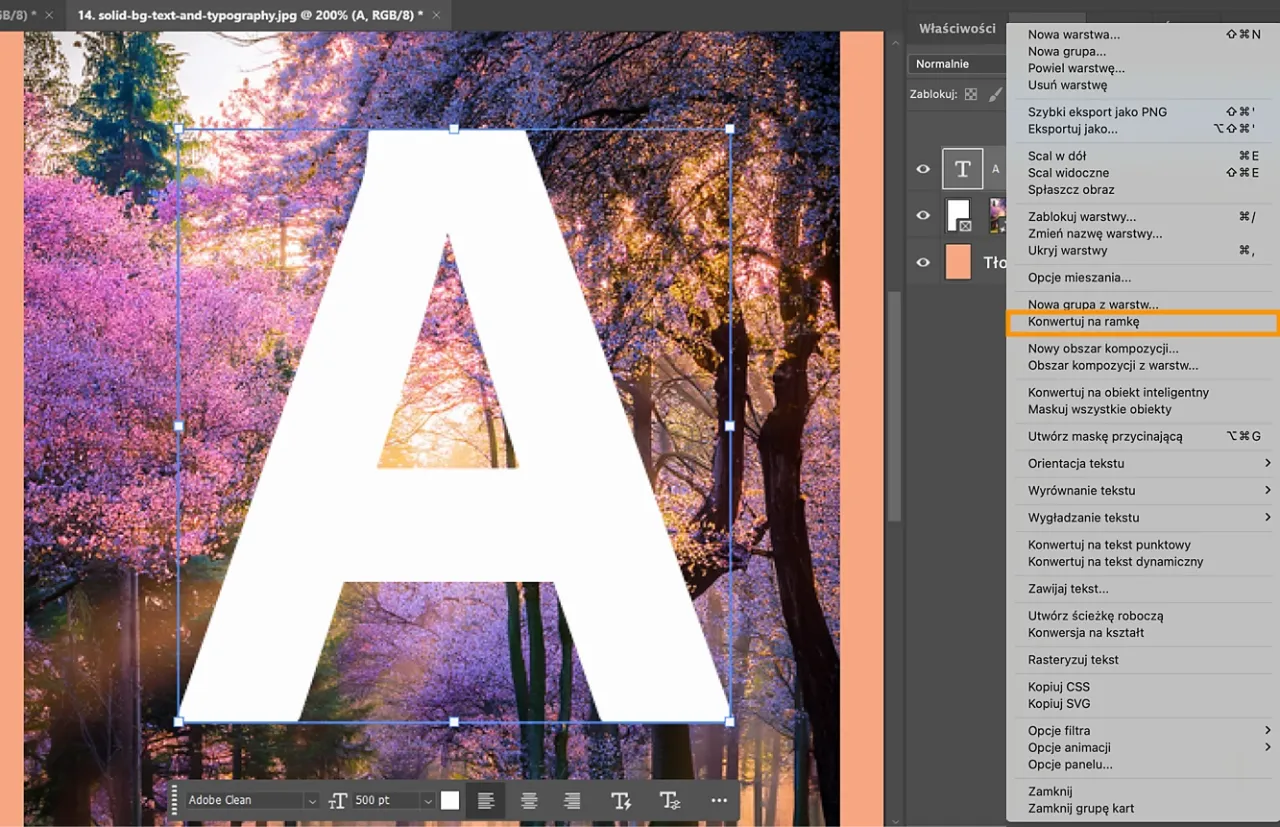Click the layer mask thumbnail

coord(957,214)
